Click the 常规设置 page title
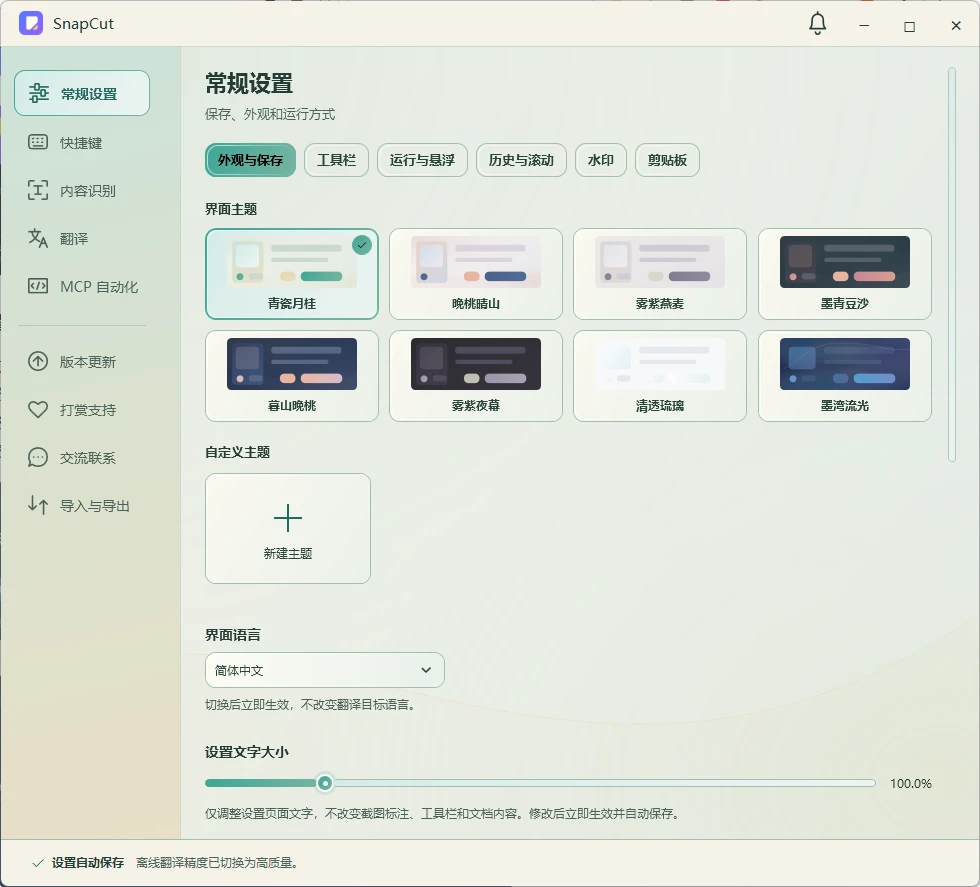980x887 pixels. click(x=249, y=84)
